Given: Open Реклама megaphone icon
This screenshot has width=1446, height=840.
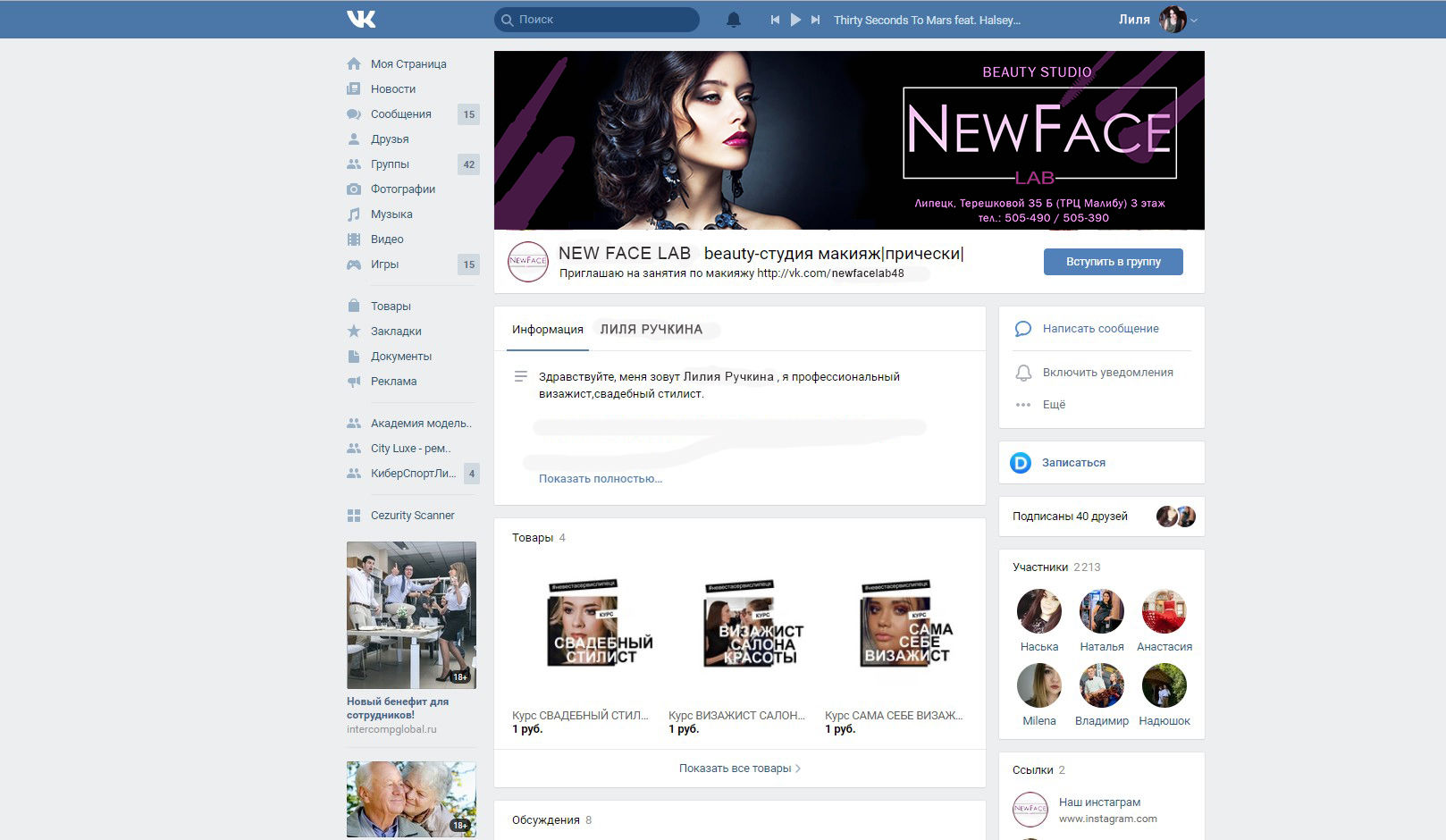Looking at the screenshot, I should click(354, 382).
